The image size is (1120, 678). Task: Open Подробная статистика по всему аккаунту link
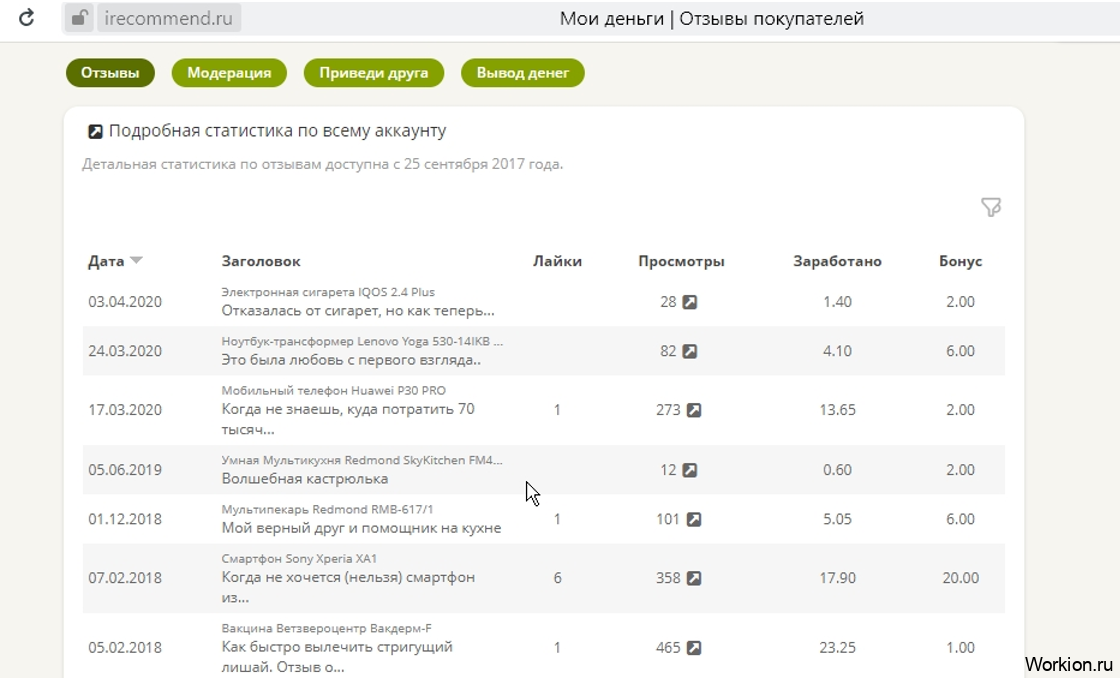pos(277,131)
